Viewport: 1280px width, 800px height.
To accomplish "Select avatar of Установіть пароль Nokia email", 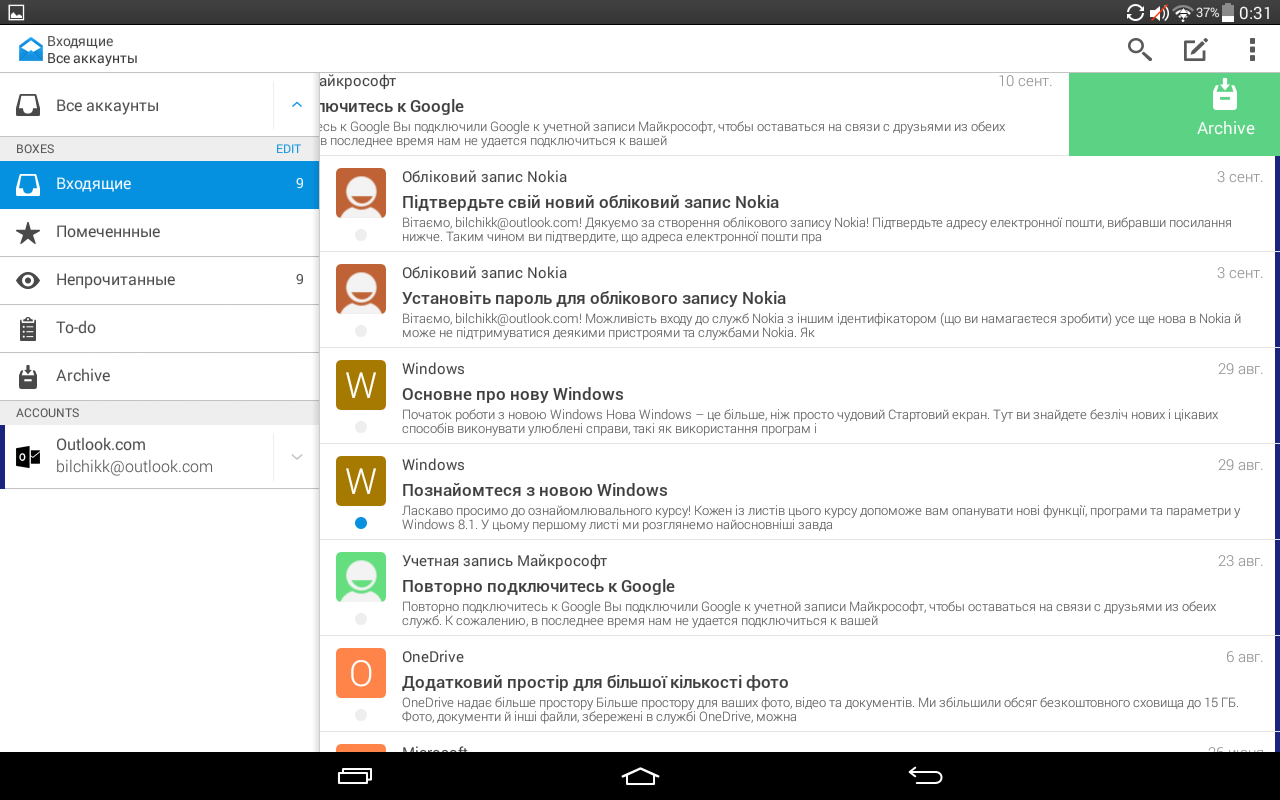I will (x=361, y=289).
